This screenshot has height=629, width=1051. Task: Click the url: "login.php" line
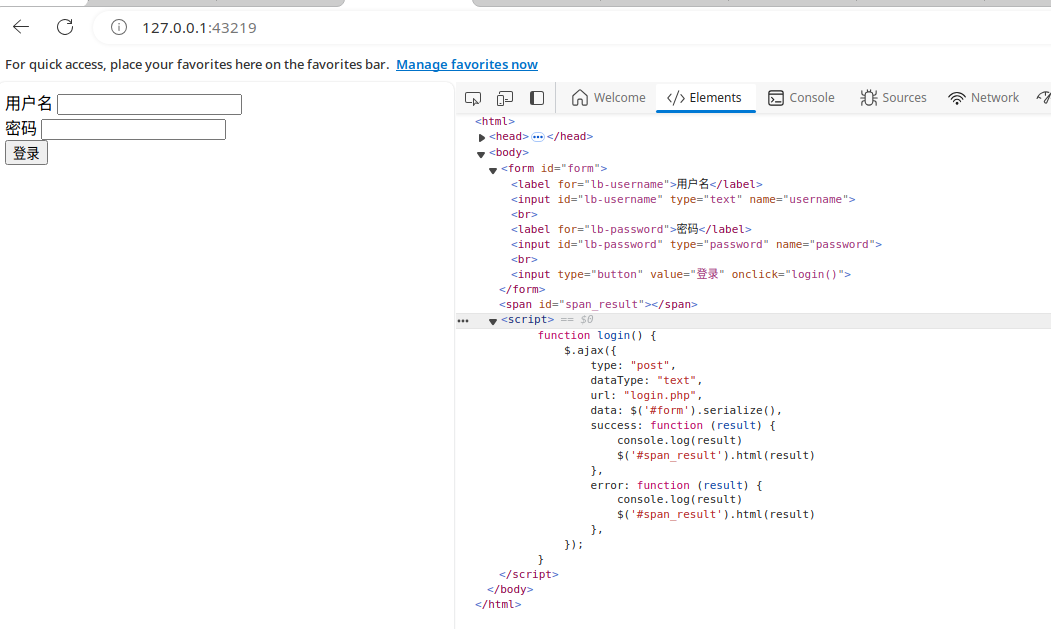(646, 395)
